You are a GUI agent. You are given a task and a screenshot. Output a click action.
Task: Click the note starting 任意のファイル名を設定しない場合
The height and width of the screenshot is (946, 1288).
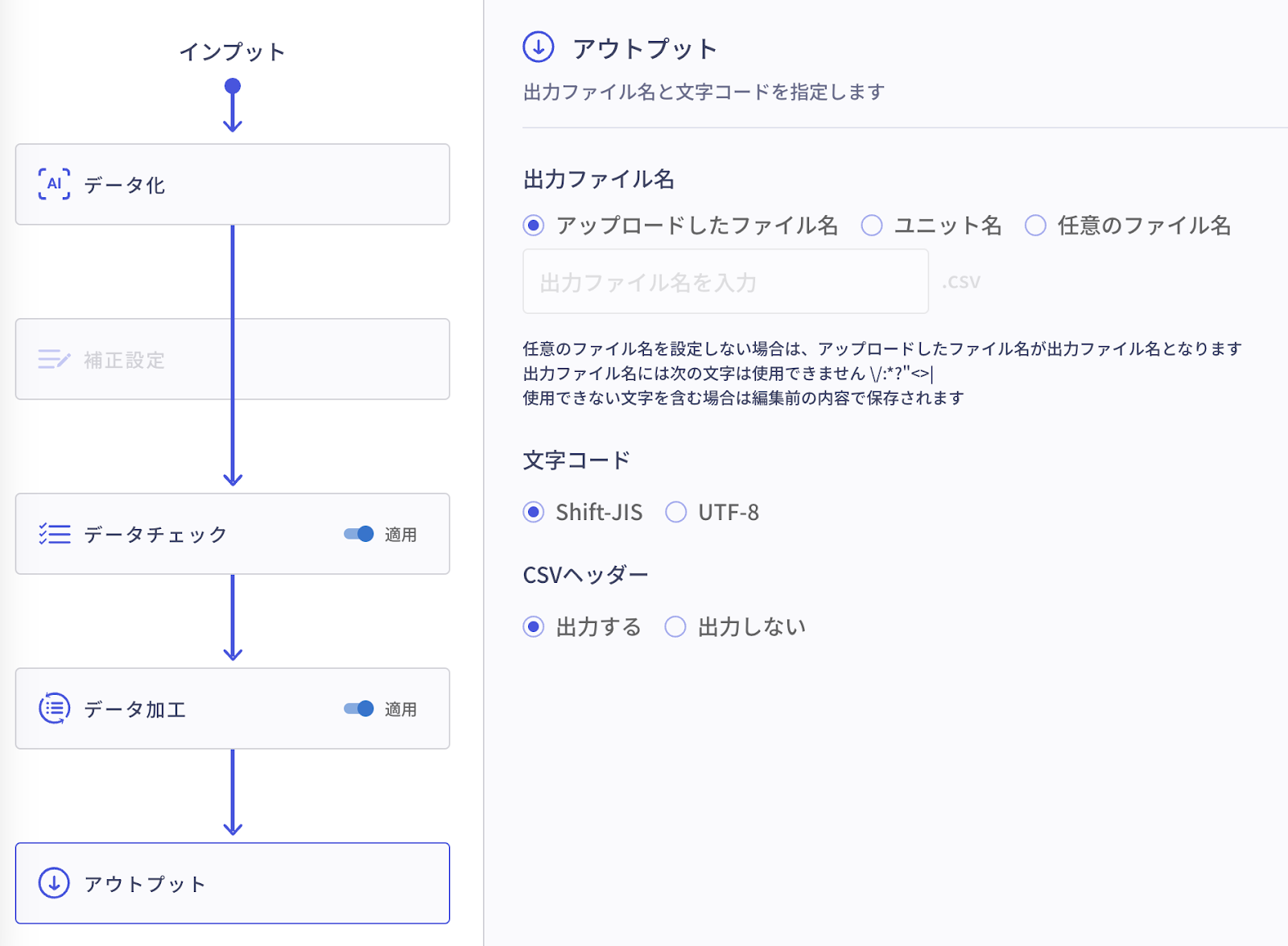point(882,349)
